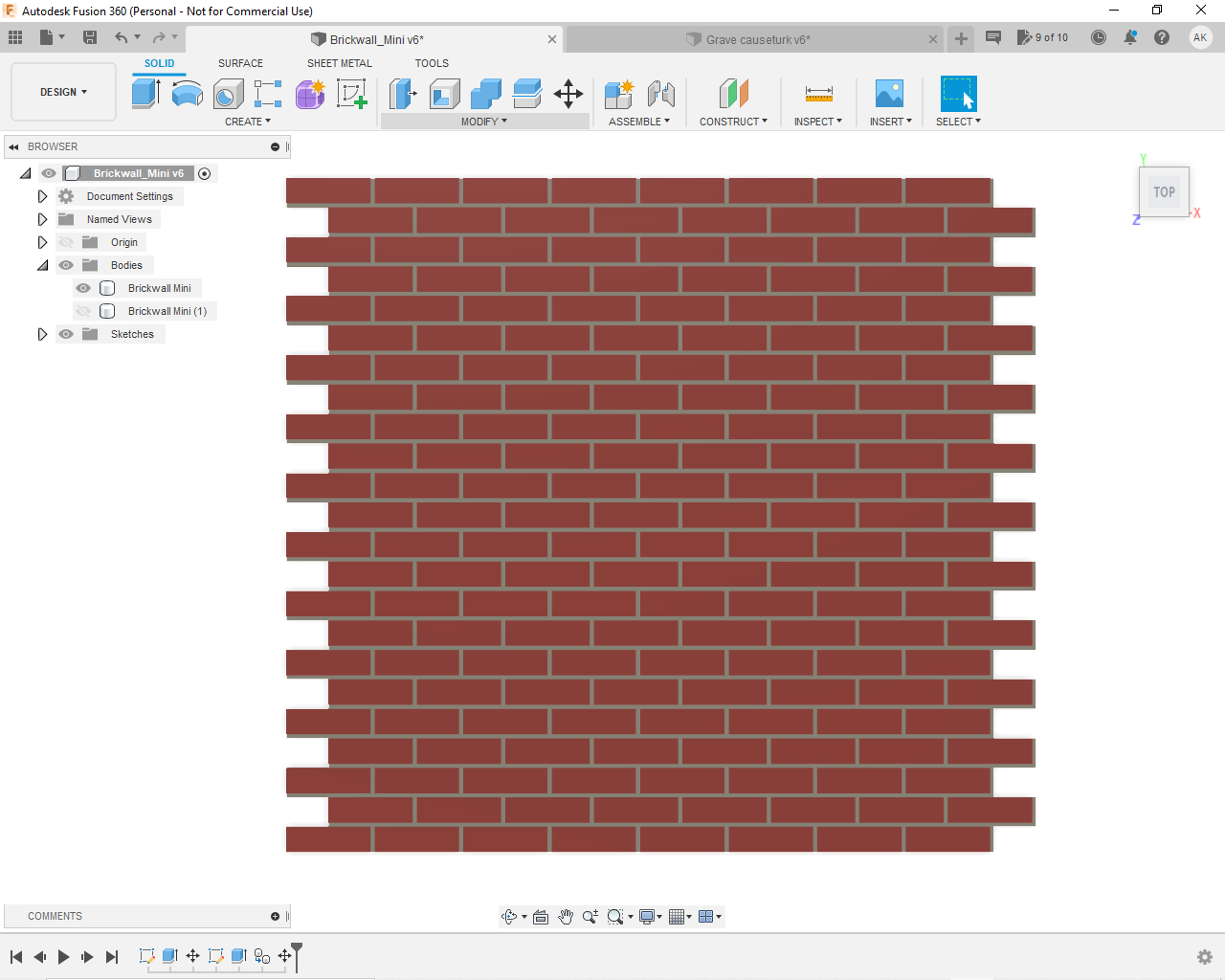Viewport: 1225px width, 980px height.
Task: Close the Grave causeturk v6* tab
Action: click(933, 39)
